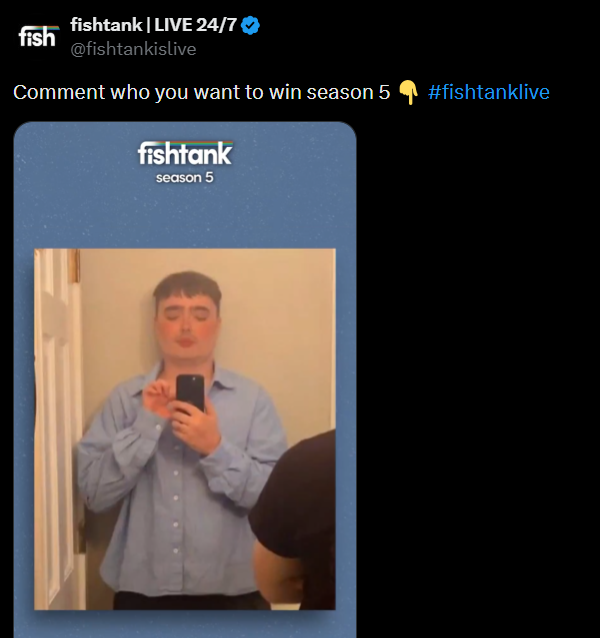Open the @fishtankislive handle link

coord(133,49)
